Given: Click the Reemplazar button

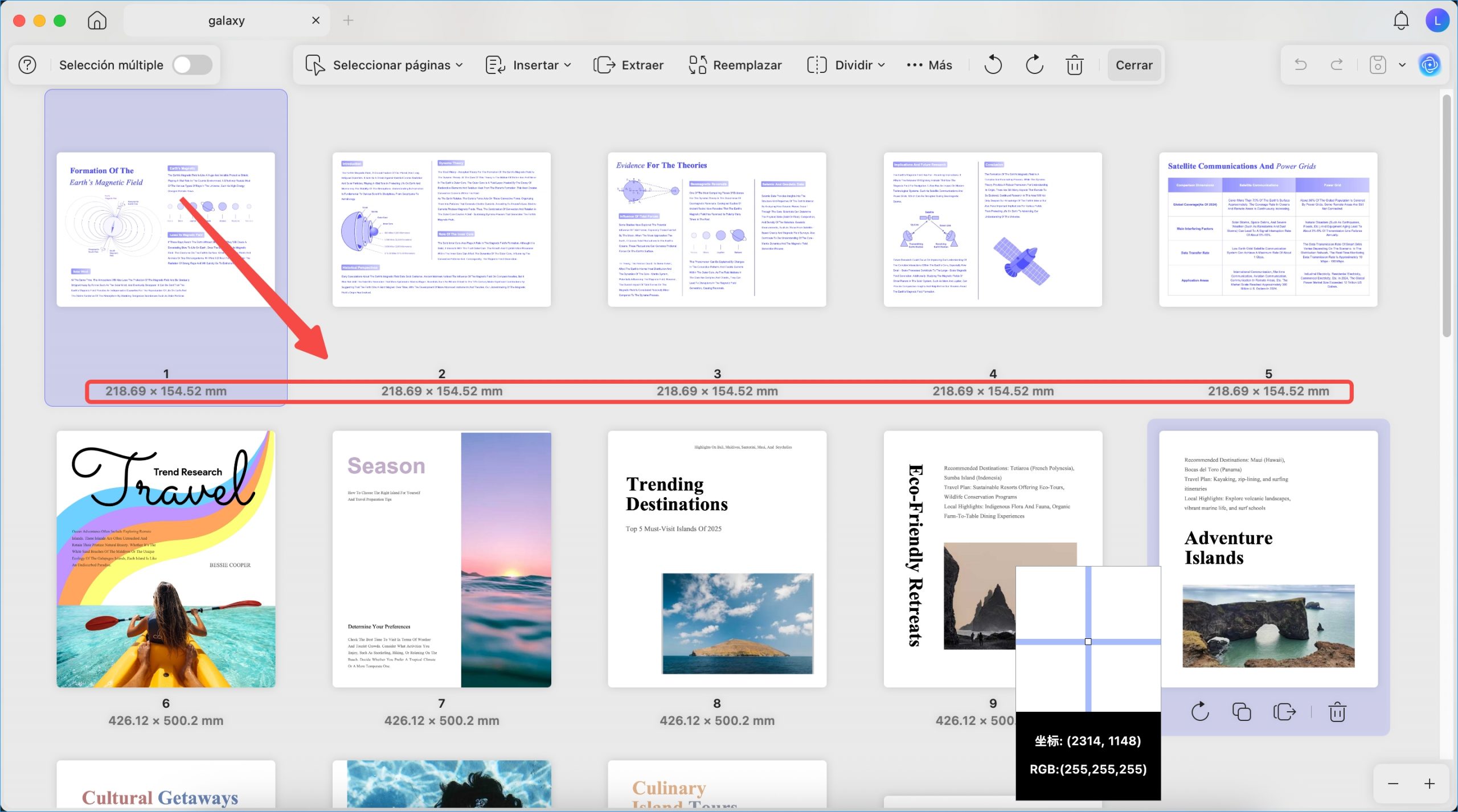Looking at the screenshot, I should [735, 64].
